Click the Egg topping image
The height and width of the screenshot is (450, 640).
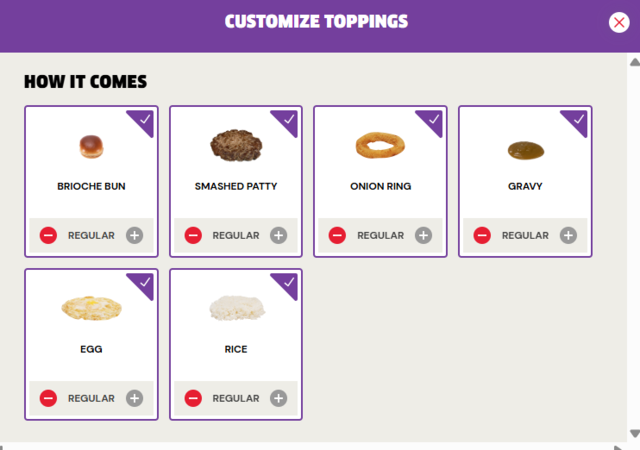pyautogui.click(x=91, y=307)
